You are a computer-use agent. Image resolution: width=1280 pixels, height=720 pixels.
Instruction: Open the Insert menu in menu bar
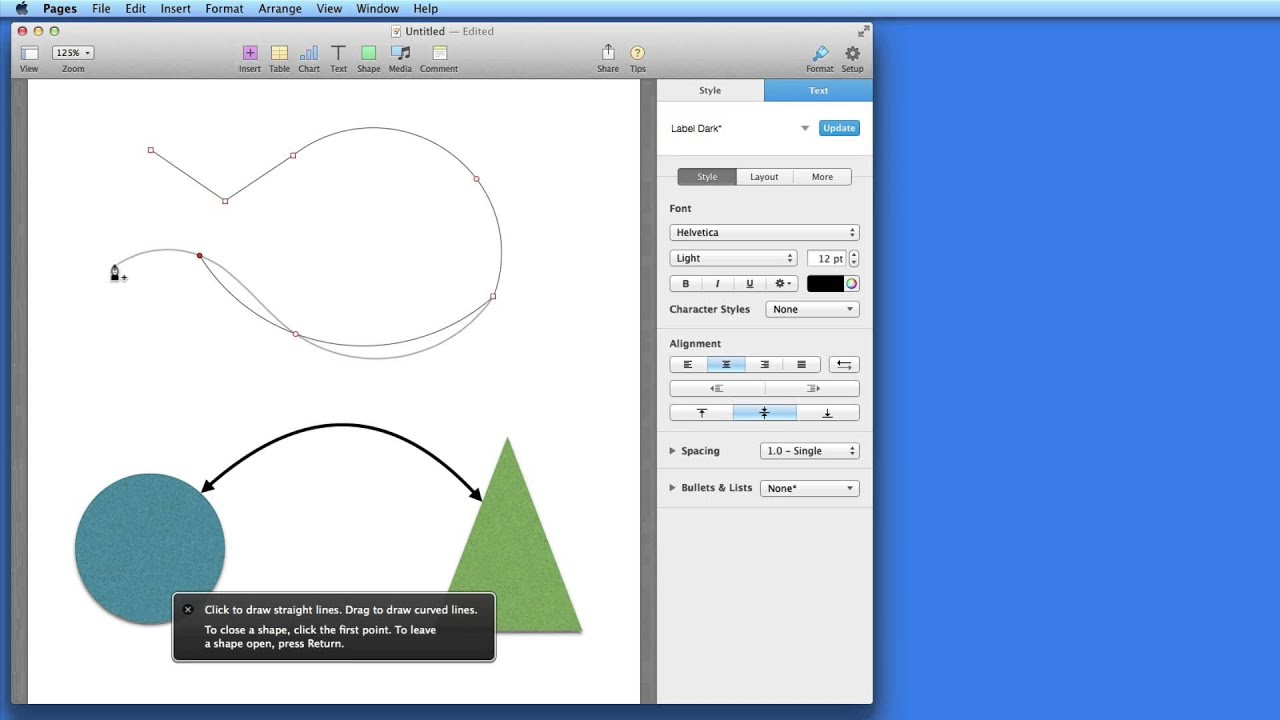click(x=175, y=9)
